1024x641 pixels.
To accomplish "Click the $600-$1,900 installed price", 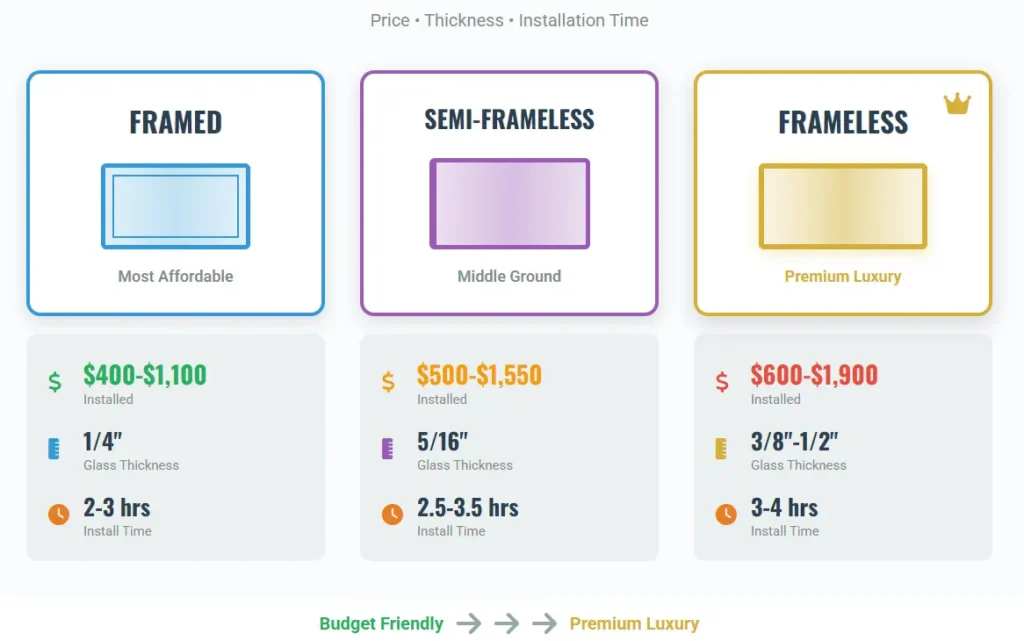I will click(814, 375).
